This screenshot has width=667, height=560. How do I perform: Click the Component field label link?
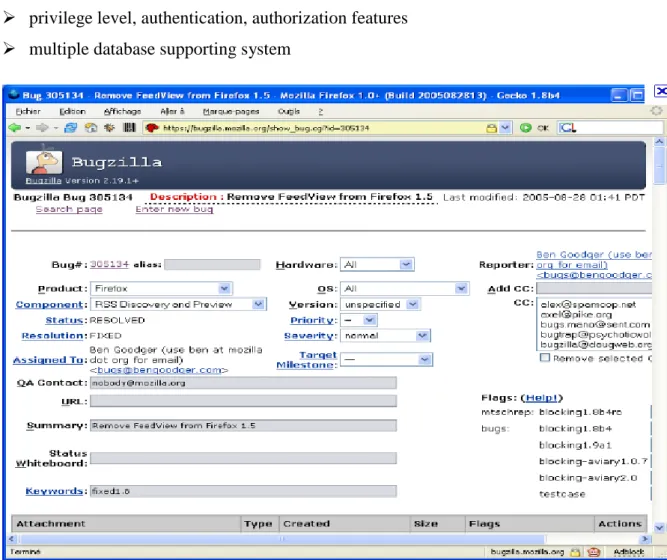(49, 305)
